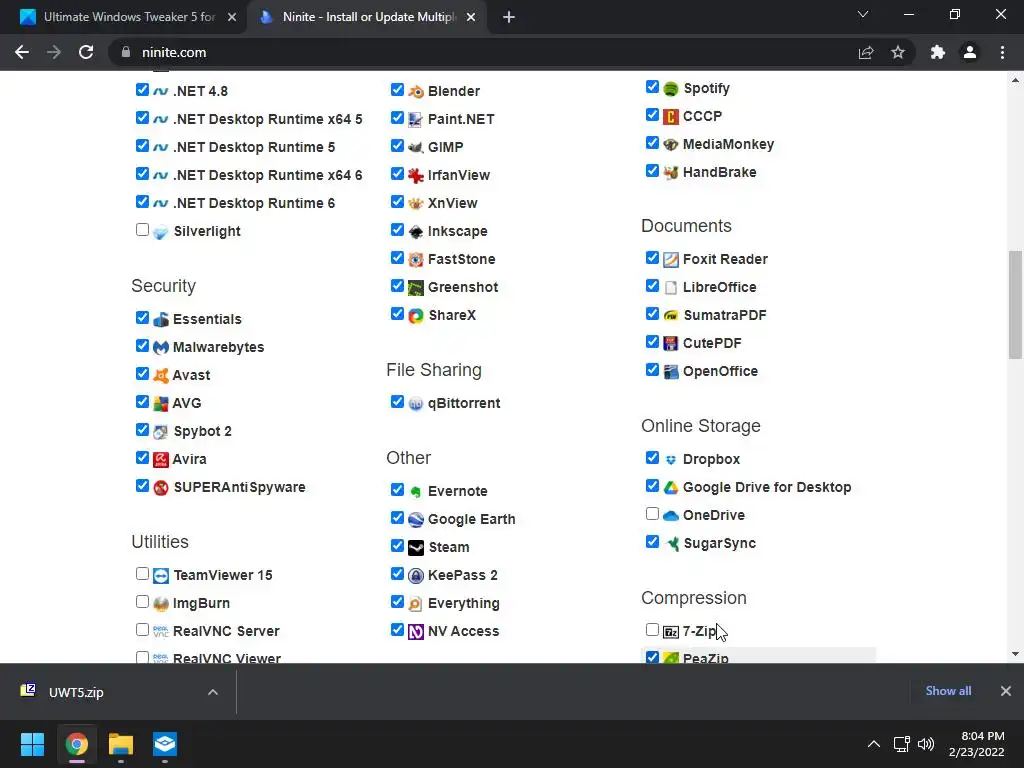Click the SumatraPDF label

(725, 315)
